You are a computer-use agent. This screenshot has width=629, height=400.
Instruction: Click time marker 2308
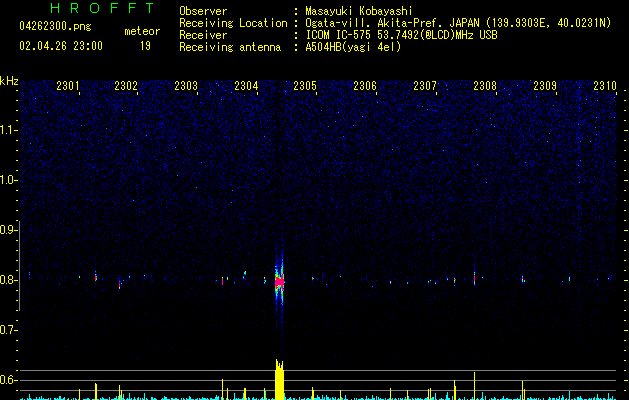tap(485, 86)
